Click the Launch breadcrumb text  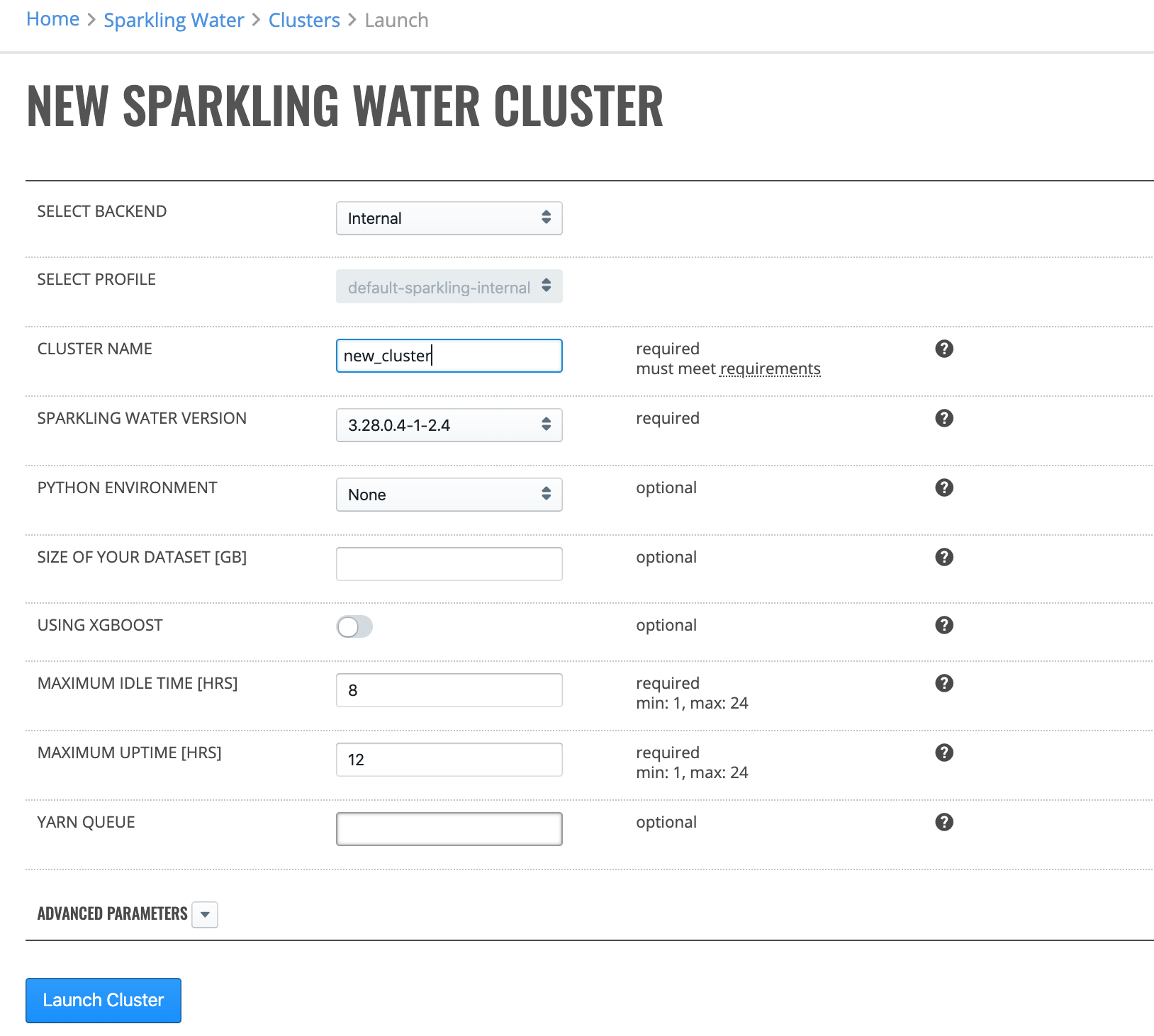point(396,20)
